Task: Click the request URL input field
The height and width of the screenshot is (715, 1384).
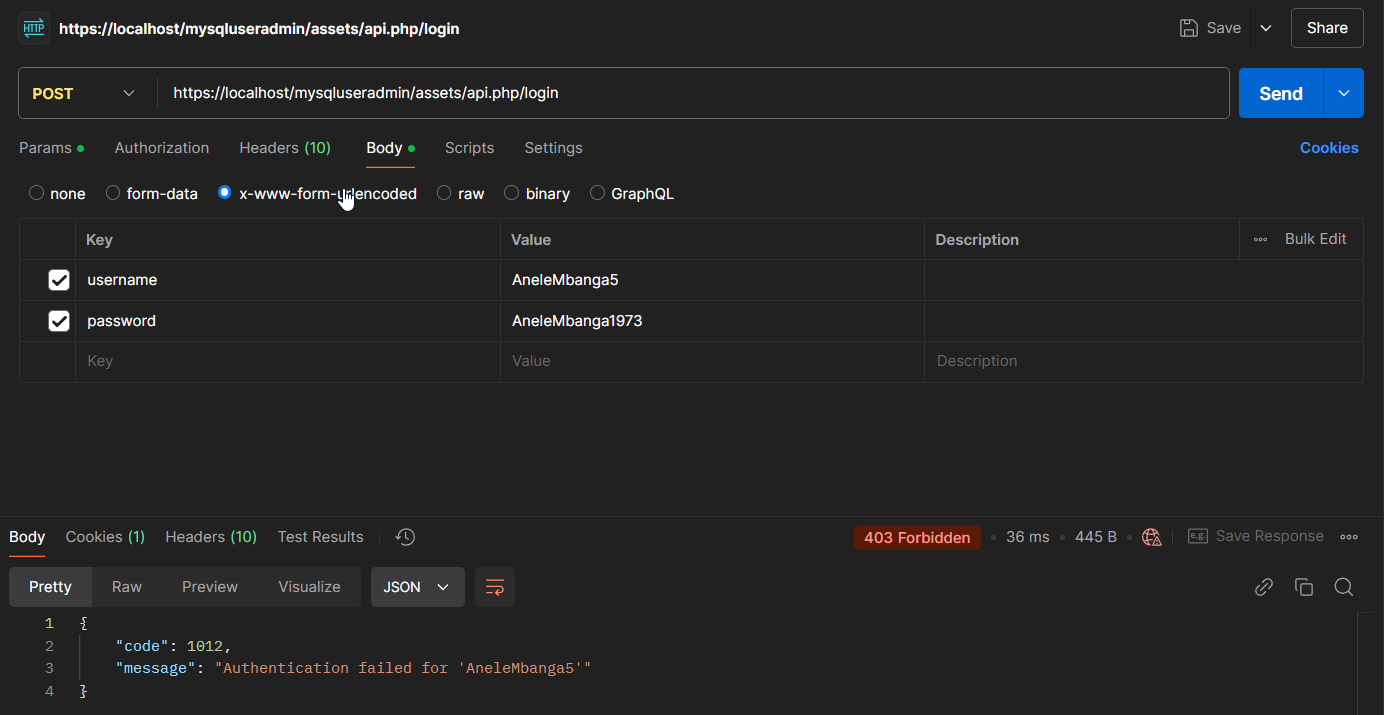Action: click(690, 93)
